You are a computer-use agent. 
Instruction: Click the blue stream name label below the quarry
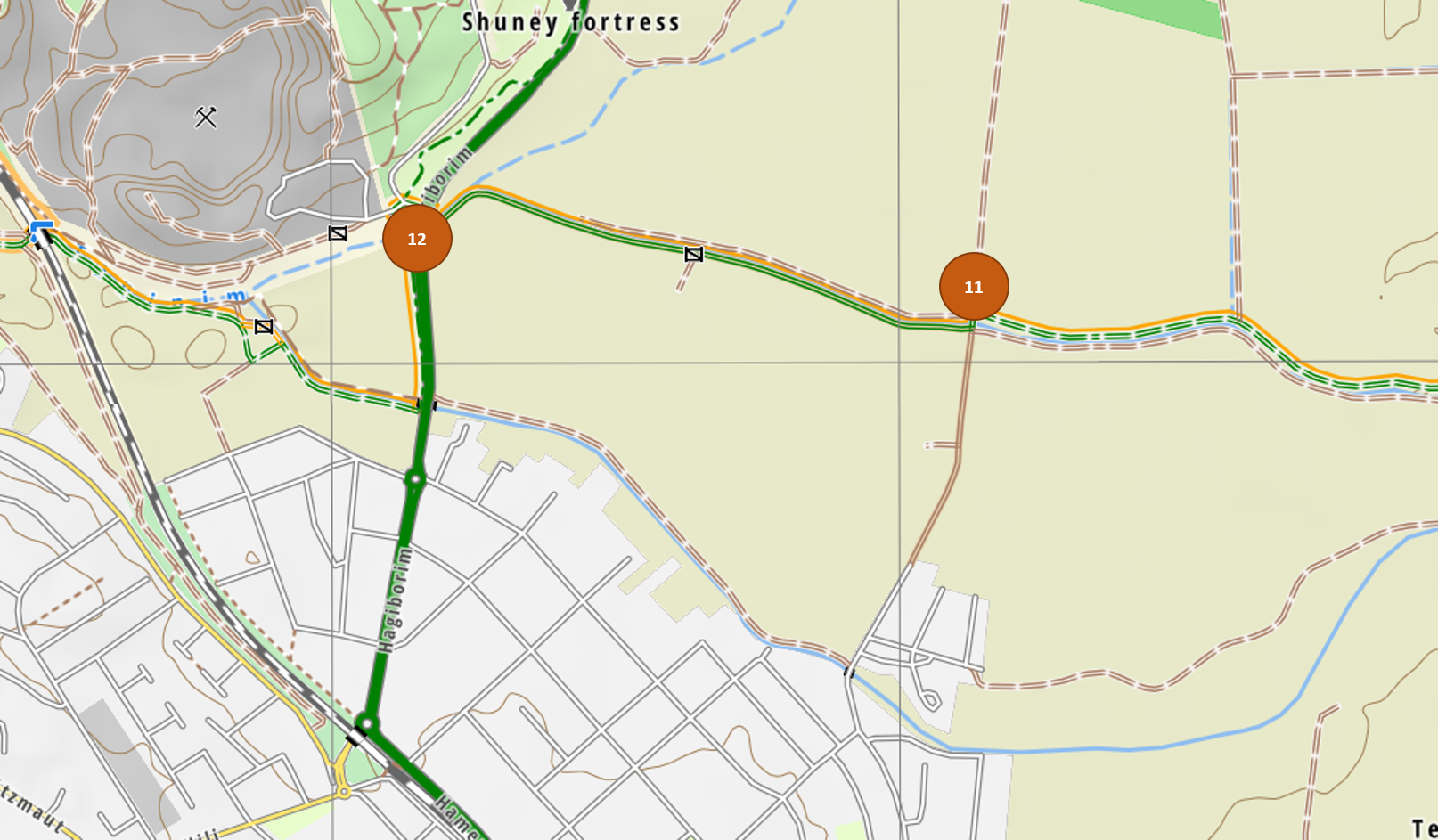[x=198, y=297]
